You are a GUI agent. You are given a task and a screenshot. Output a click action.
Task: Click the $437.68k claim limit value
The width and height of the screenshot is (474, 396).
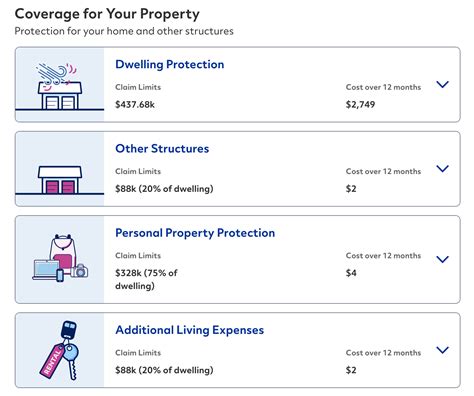[135, 105]
